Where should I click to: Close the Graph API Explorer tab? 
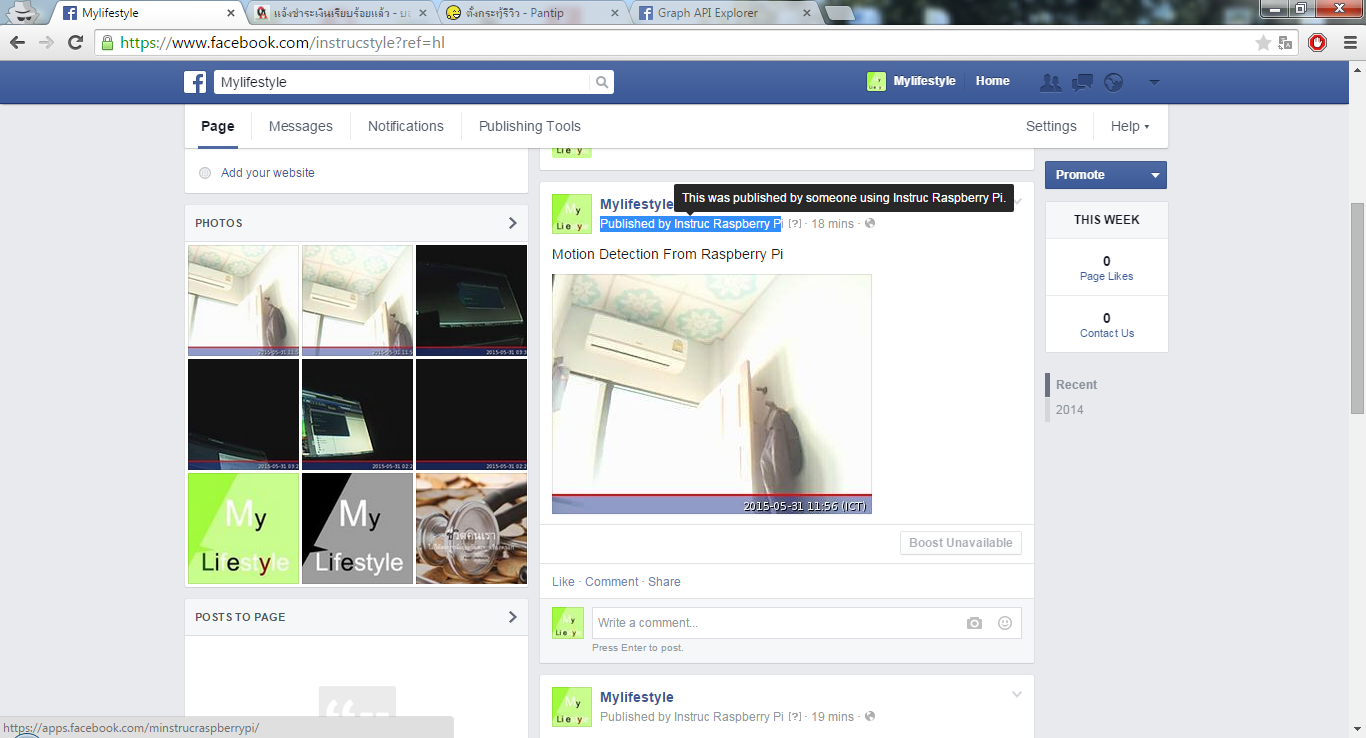809,13
